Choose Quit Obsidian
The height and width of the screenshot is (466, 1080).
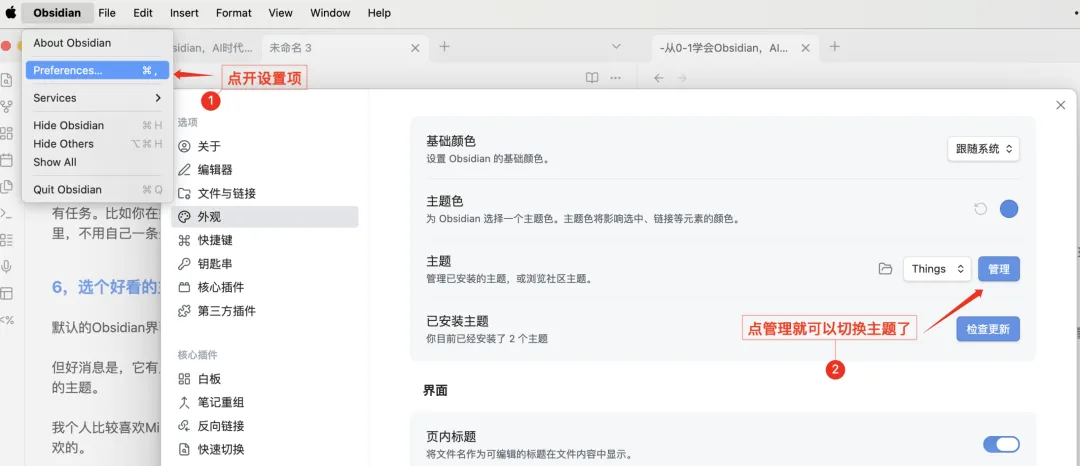[97, 189]
